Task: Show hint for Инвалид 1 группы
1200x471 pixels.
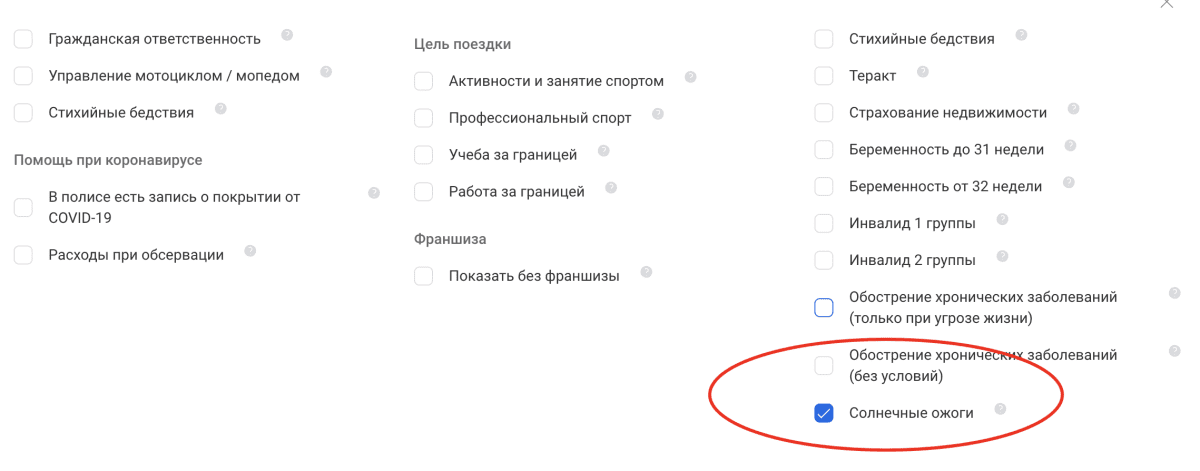Action: tap(1002, 220)
